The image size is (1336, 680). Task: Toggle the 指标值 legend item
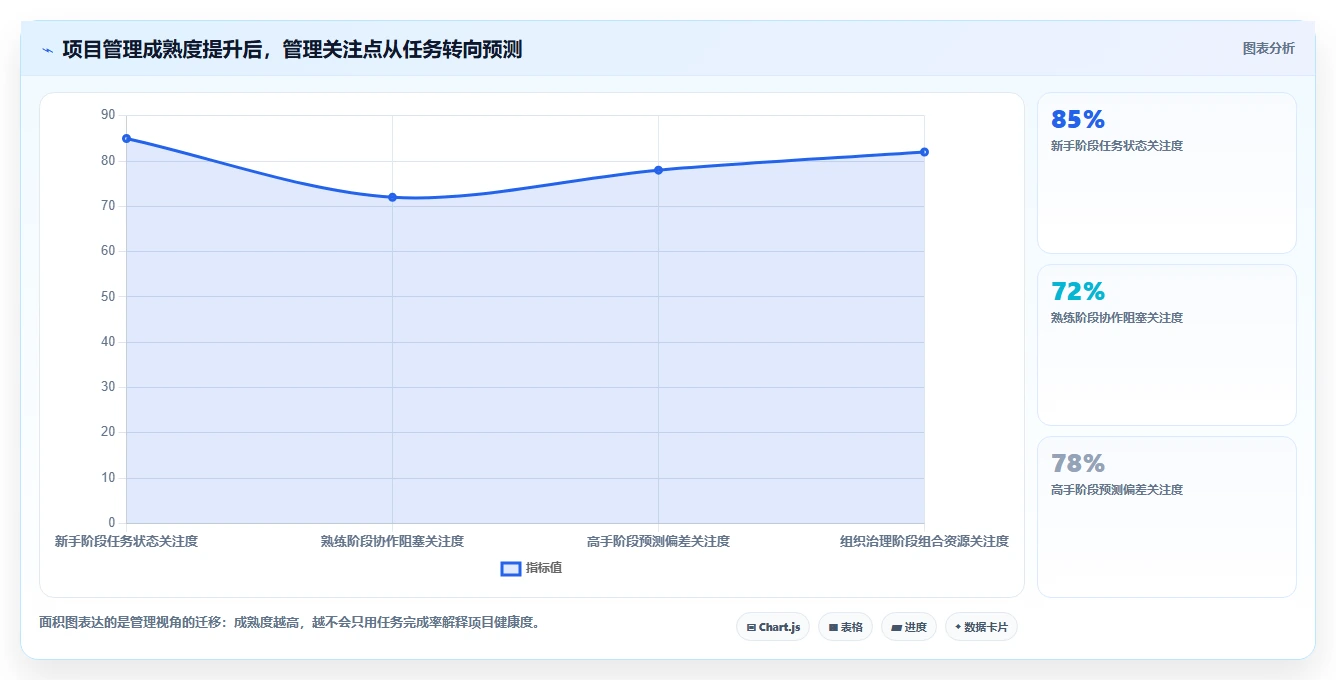531,568
